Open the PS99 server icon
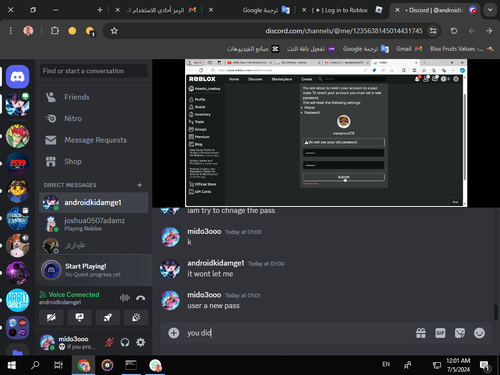Screen dimensions: 500x375 click(x=17, y=163)
